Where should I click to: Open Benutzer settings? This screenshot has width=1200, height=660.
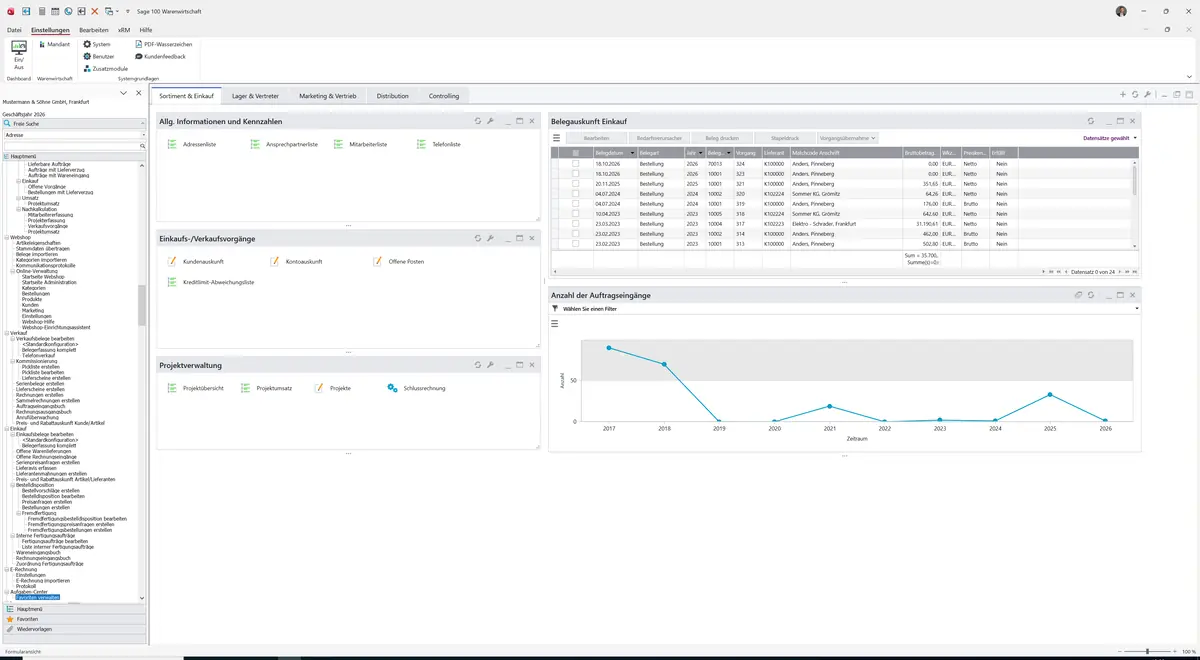pyautogui.click(x=99, y=57)
